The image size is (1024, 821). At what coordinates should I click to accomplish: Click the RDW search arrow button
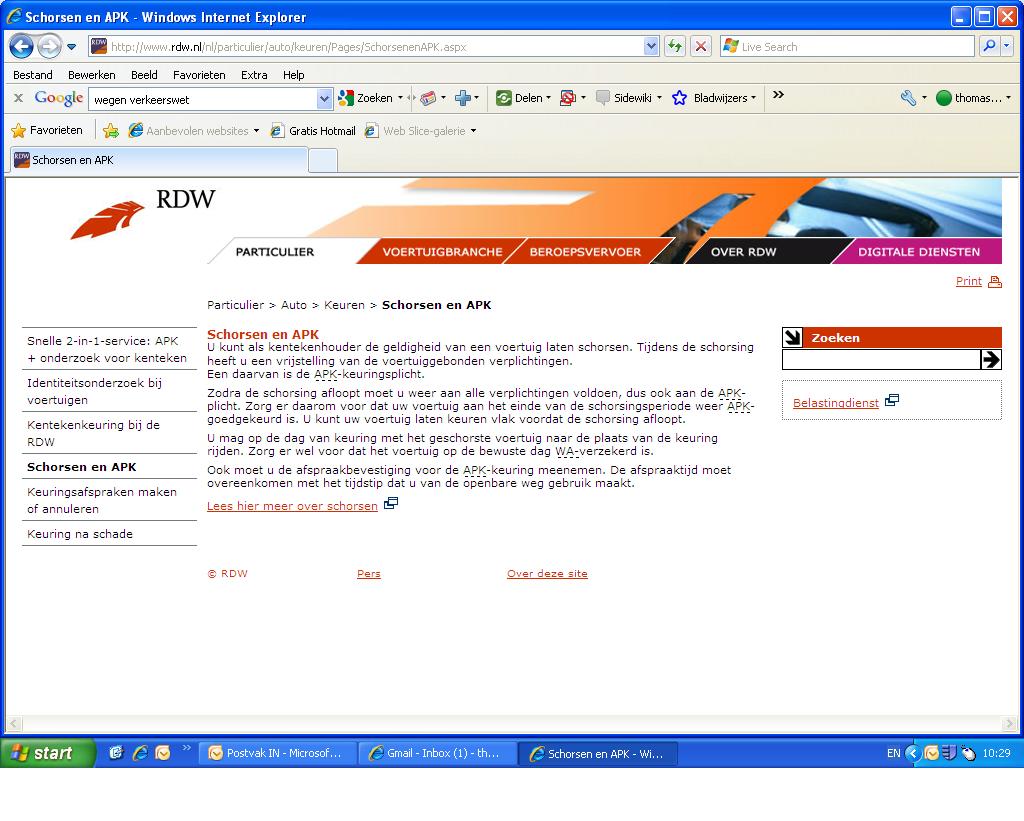990,360
